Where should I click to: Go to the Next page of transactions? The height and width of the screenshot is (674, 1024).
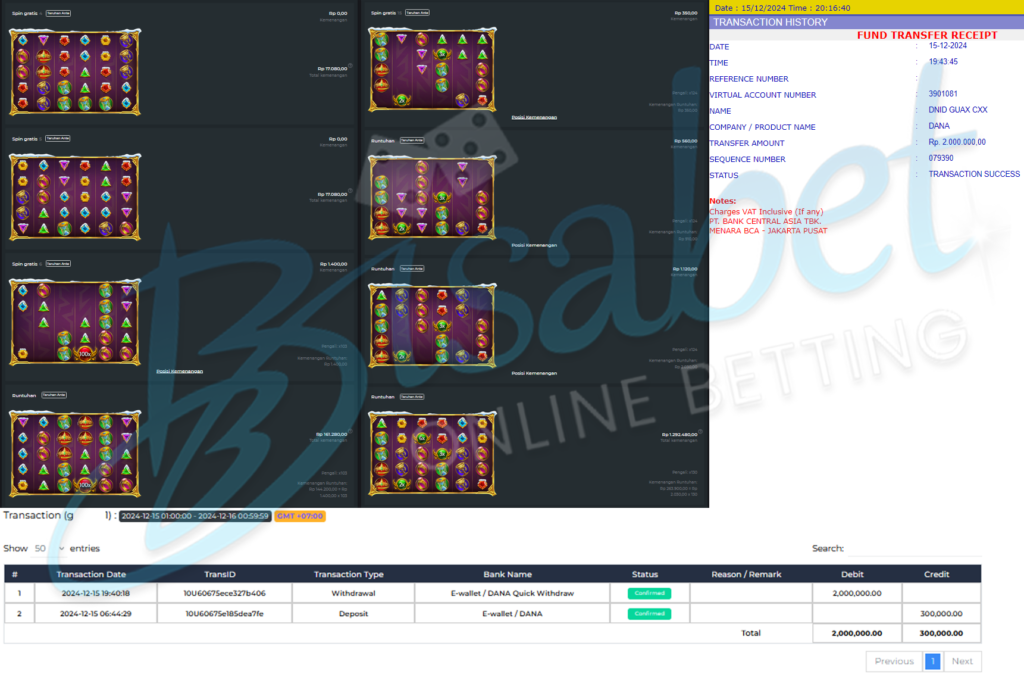pyautogui.click(x=961, y=661)
